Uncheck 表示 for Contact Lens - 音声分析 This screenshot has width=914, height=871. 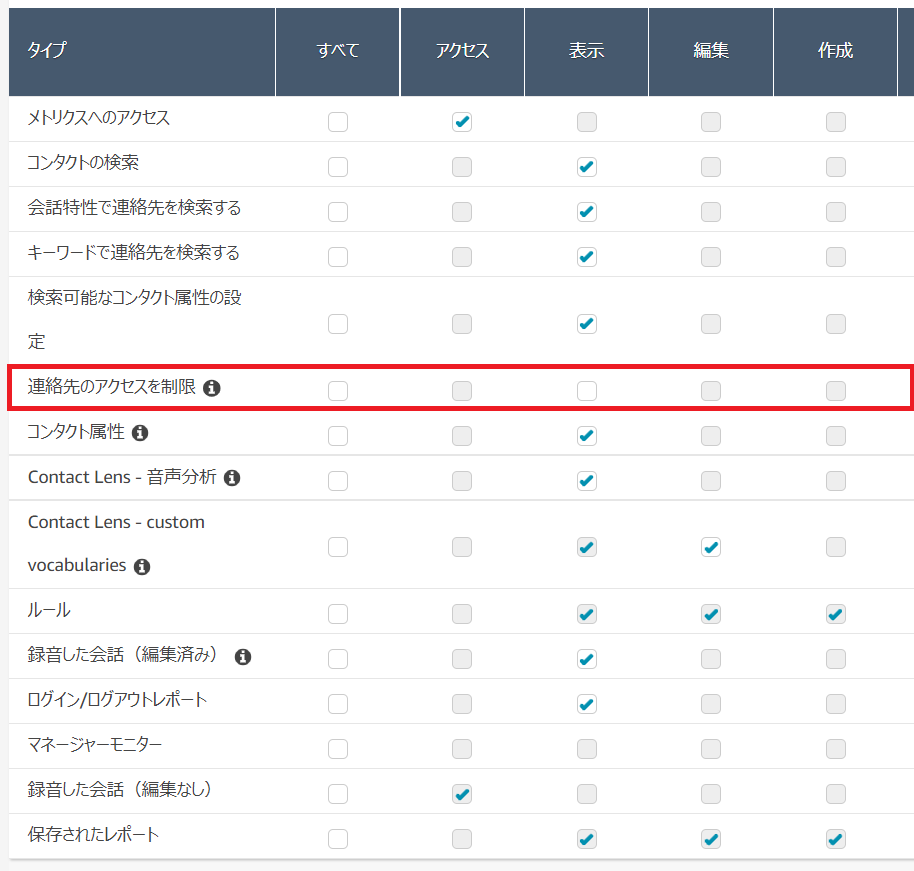tap(586, 480)
